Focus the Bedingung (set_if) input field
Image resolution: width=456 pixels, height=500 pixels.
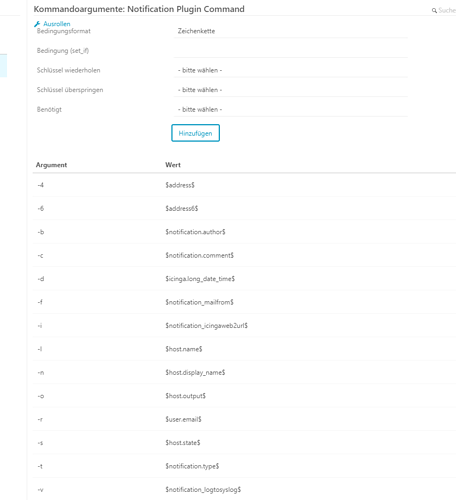290,51
